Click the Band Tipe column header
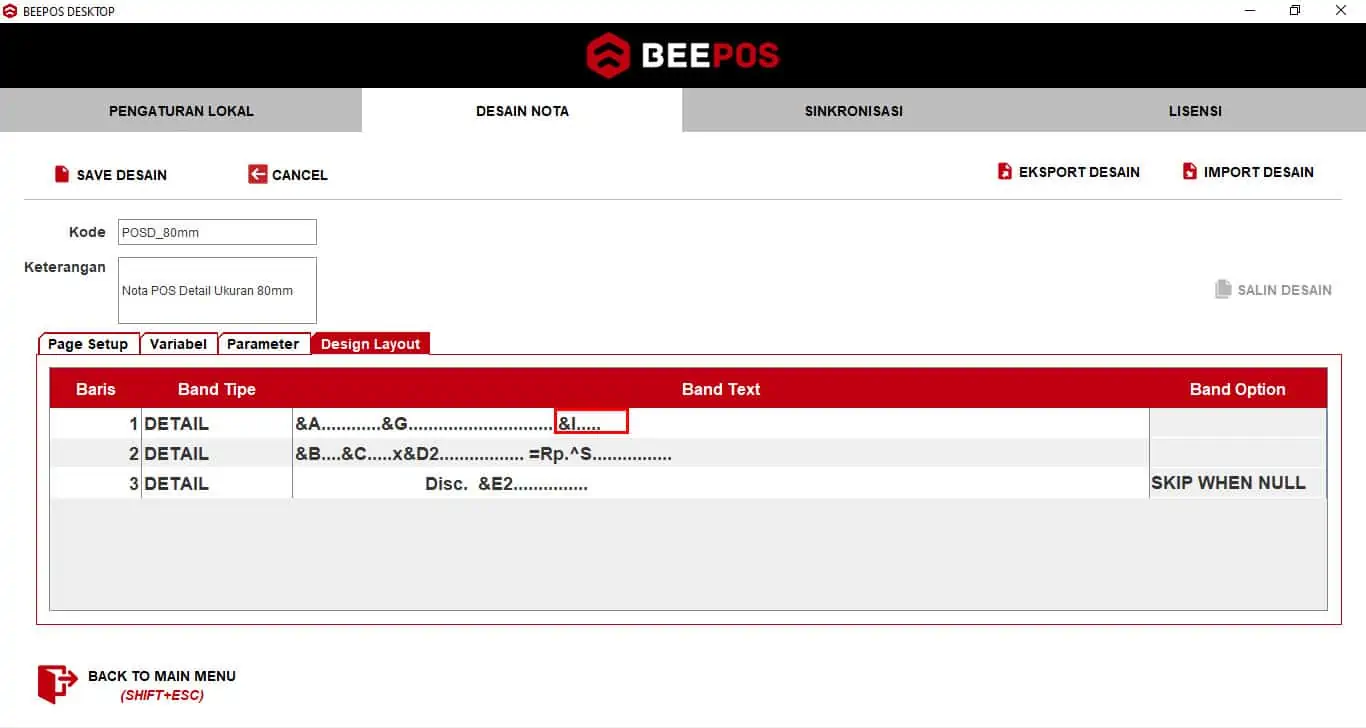Viewport: 1366px width, 728px height. pyautogui.click(x=217, y=389)
